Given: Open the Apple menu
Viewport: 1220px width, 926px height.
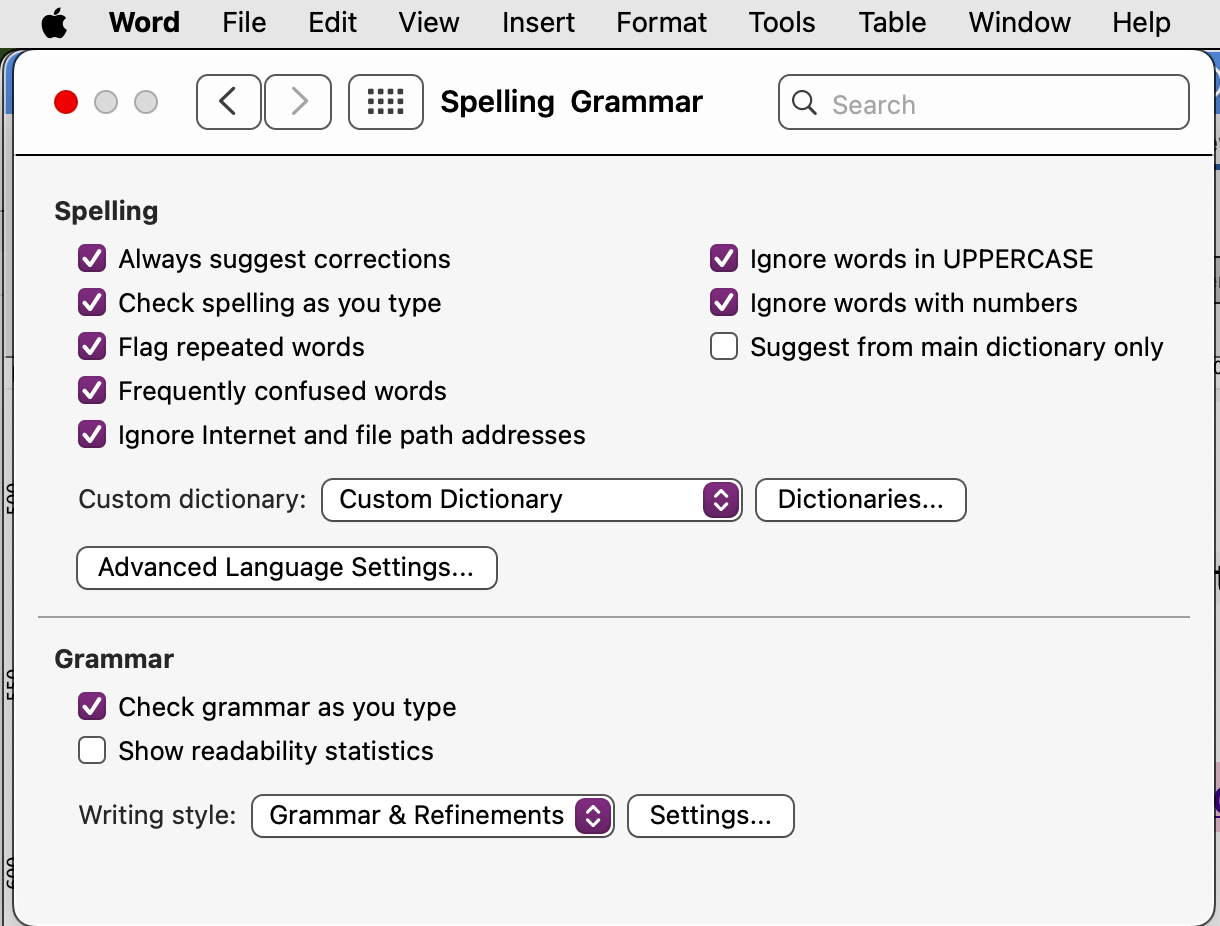Looking at the screenshot, I should point(54,22).
